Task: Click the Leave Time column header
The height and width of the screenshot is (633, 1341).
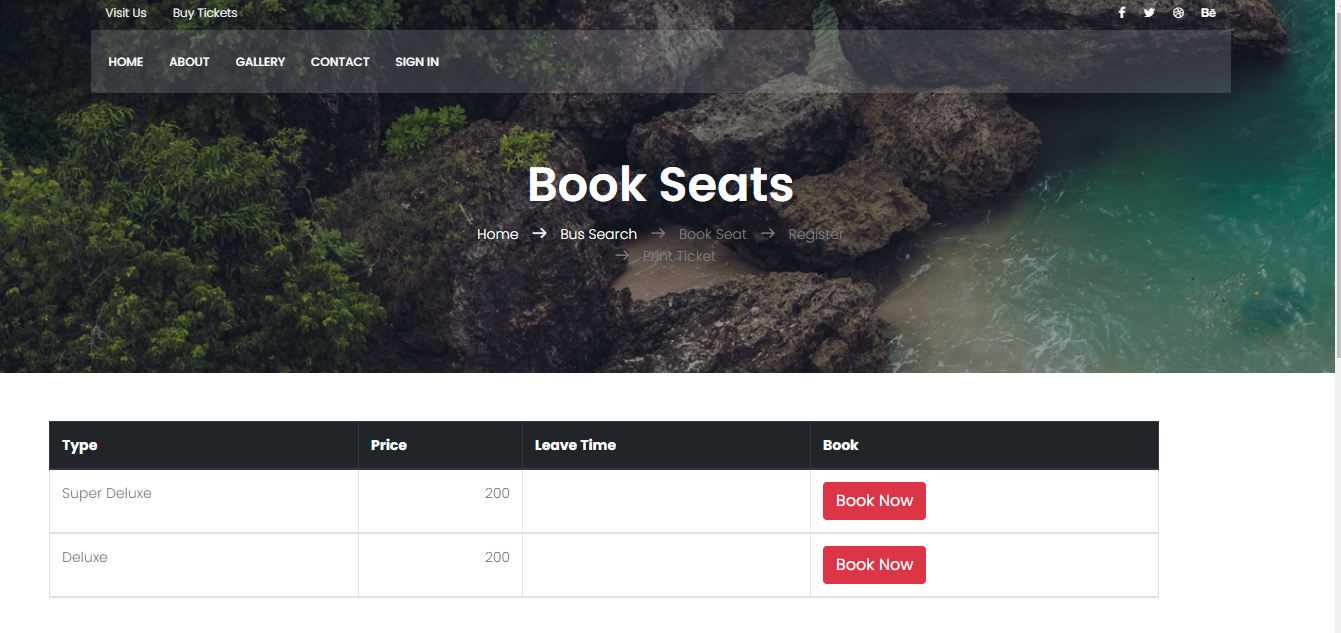Action: pyautogui.click(x=575, y=445)
